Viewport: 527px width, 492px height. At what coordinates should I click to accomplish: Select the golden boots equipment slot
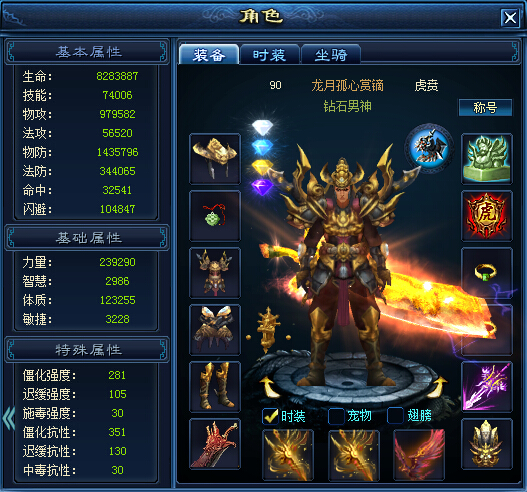215,386
